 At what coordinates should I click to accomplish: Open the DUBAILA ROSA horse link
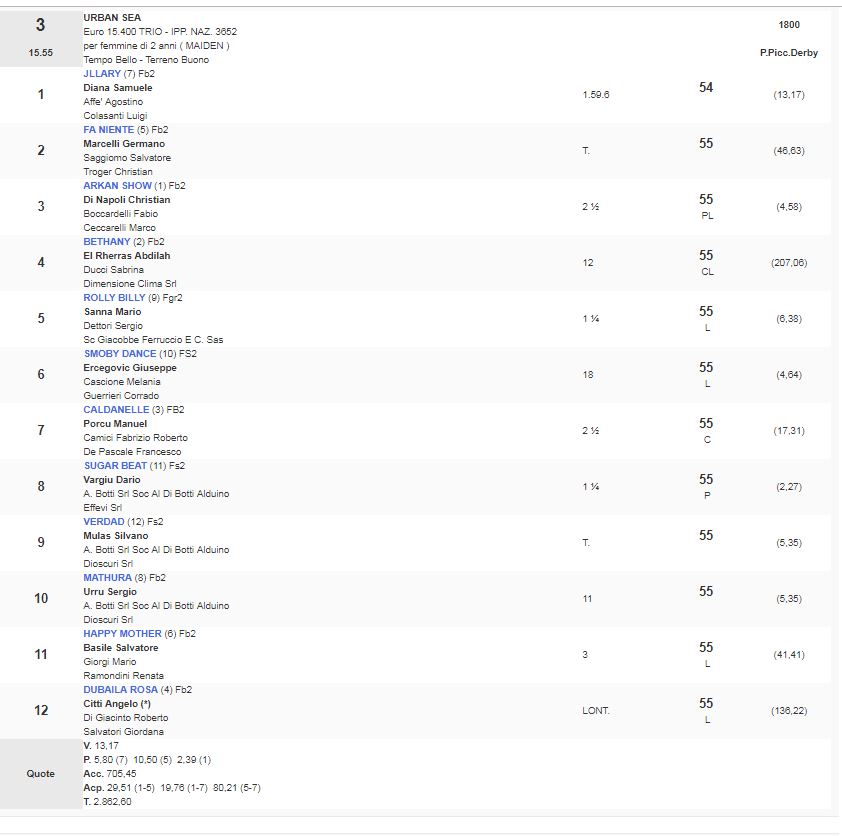pos(120,690)
